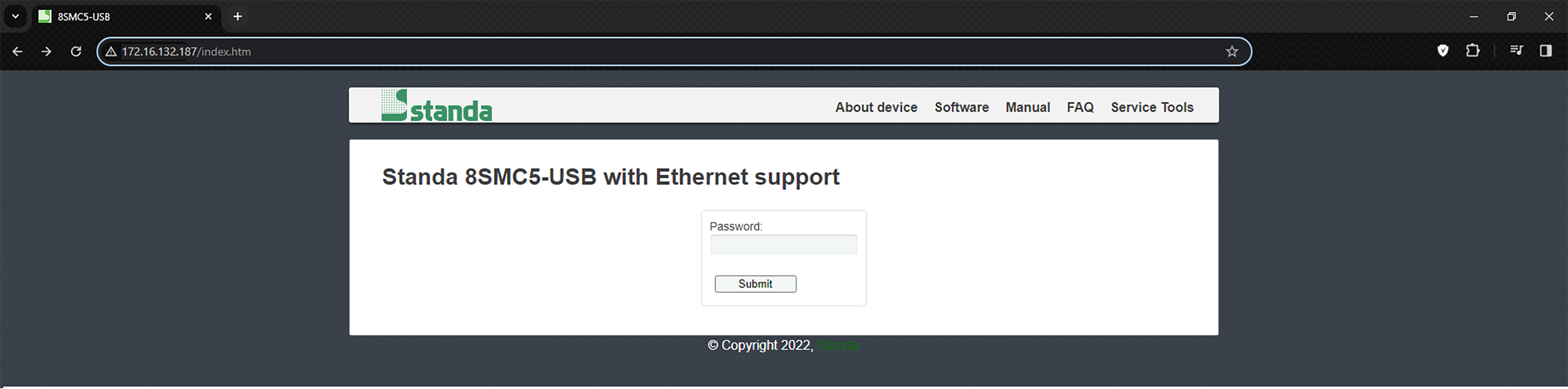Go to the FAQ section
This screenshot has height=389, width=1568.
click(x=1080, y=107)
